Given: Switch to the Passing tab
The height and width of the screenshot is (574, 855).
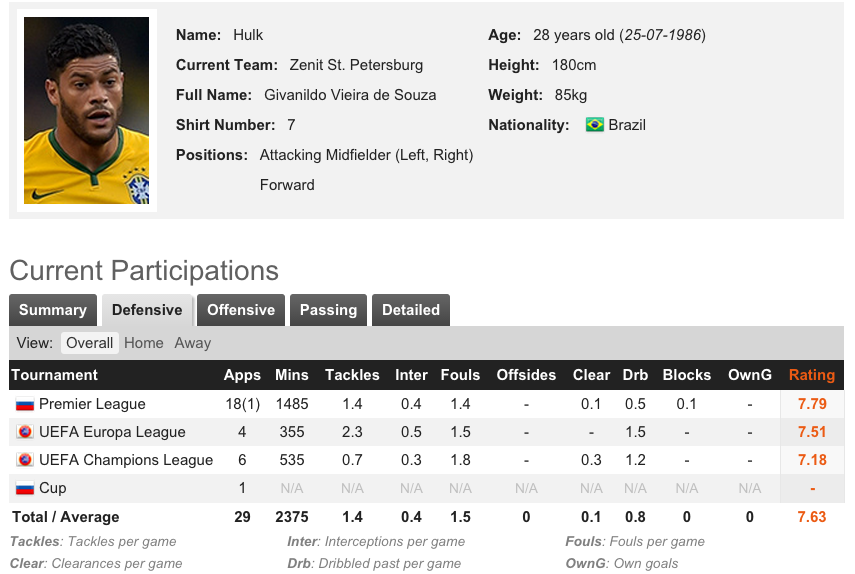Looking at the screenshot, I should pos(328,310).
